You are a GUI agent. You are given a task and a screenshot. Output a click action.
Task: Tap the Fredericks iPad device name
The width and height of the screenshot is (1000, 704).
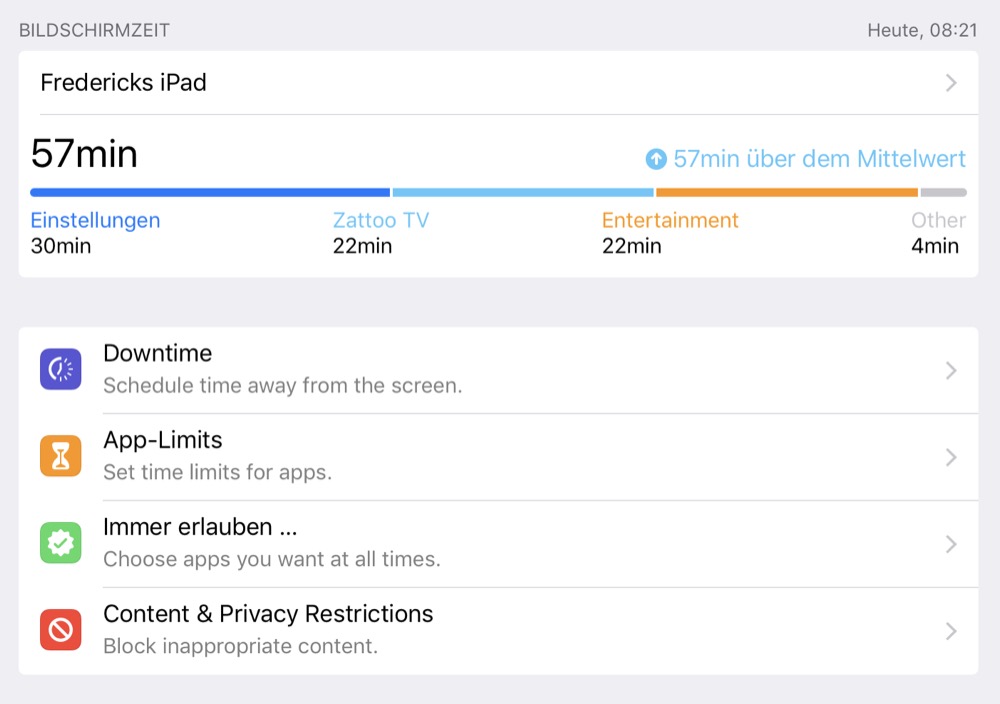click(123, 83)
